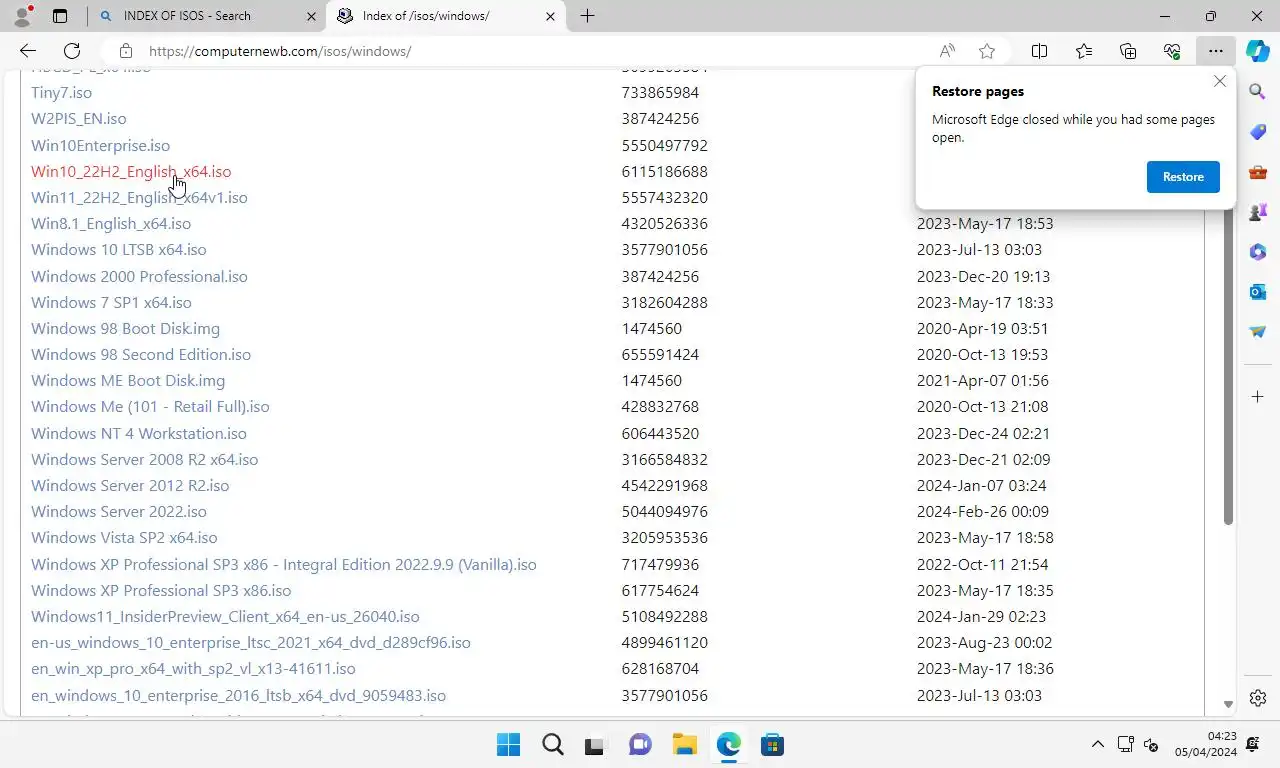The image size is (1280, 768).
Task: View site information lock icon
Action: click(x=125, y=51)
